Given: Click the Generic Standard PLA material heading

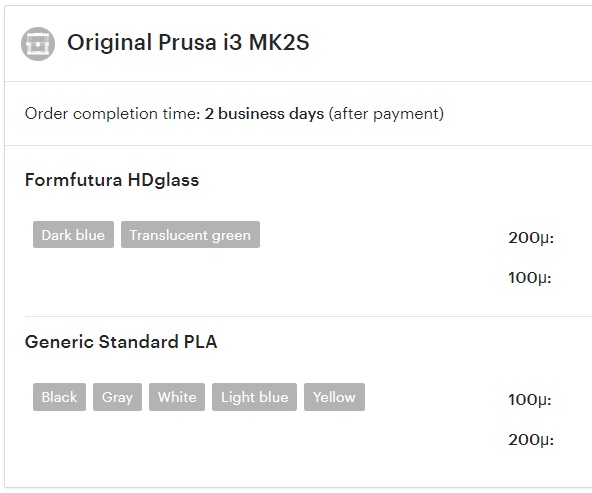Looking at the screenshot, I should (x=121, y=342).
